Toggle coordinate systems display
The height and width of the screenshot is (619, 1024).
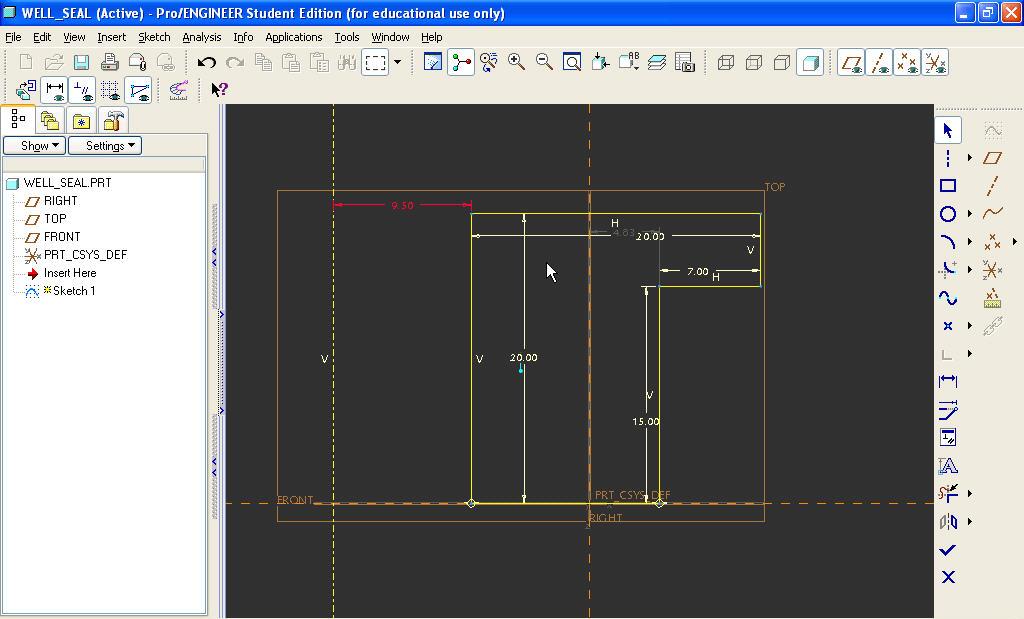click(x=935, y=63)
